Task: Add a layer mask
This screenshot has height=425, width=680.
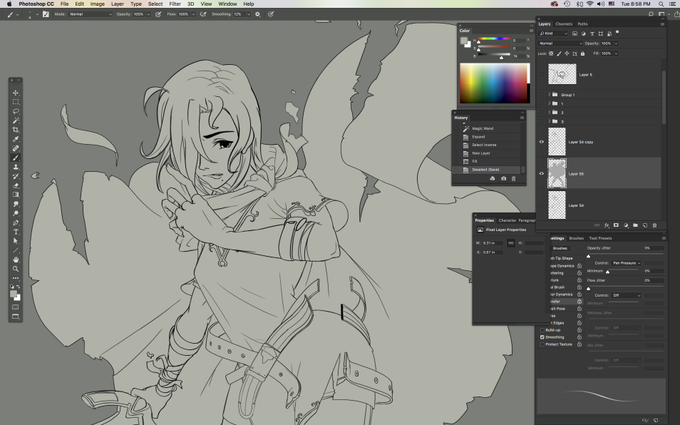Action: 616,225
